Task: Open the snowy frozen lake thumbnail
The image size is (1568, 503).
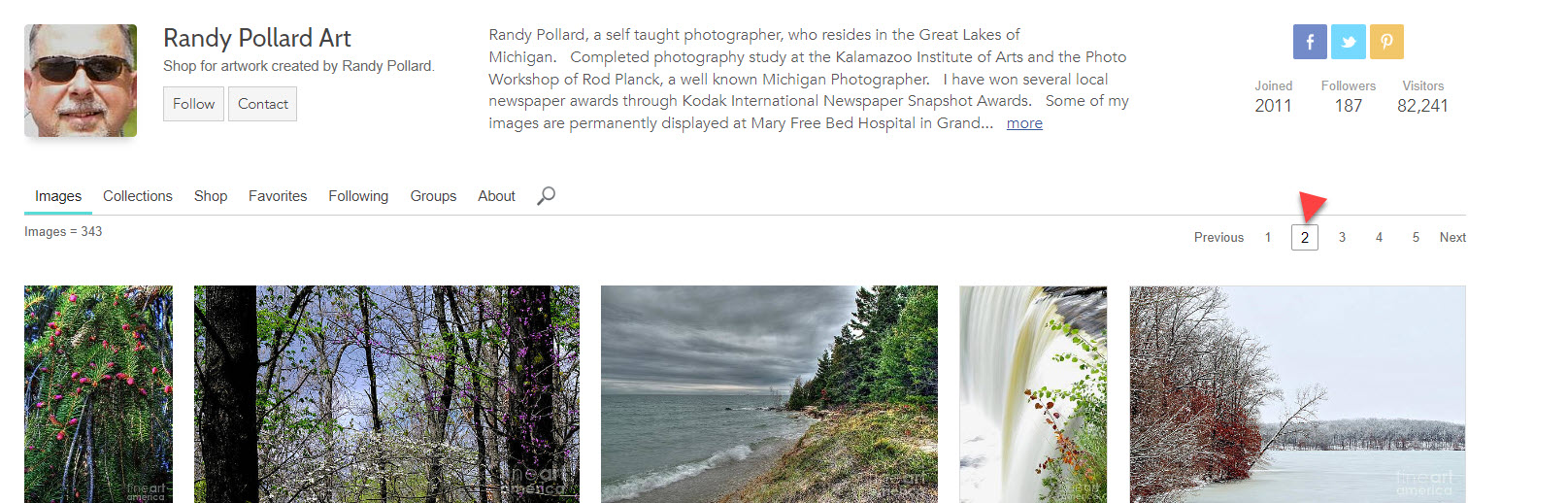Action: click(x=1297, y=394)
